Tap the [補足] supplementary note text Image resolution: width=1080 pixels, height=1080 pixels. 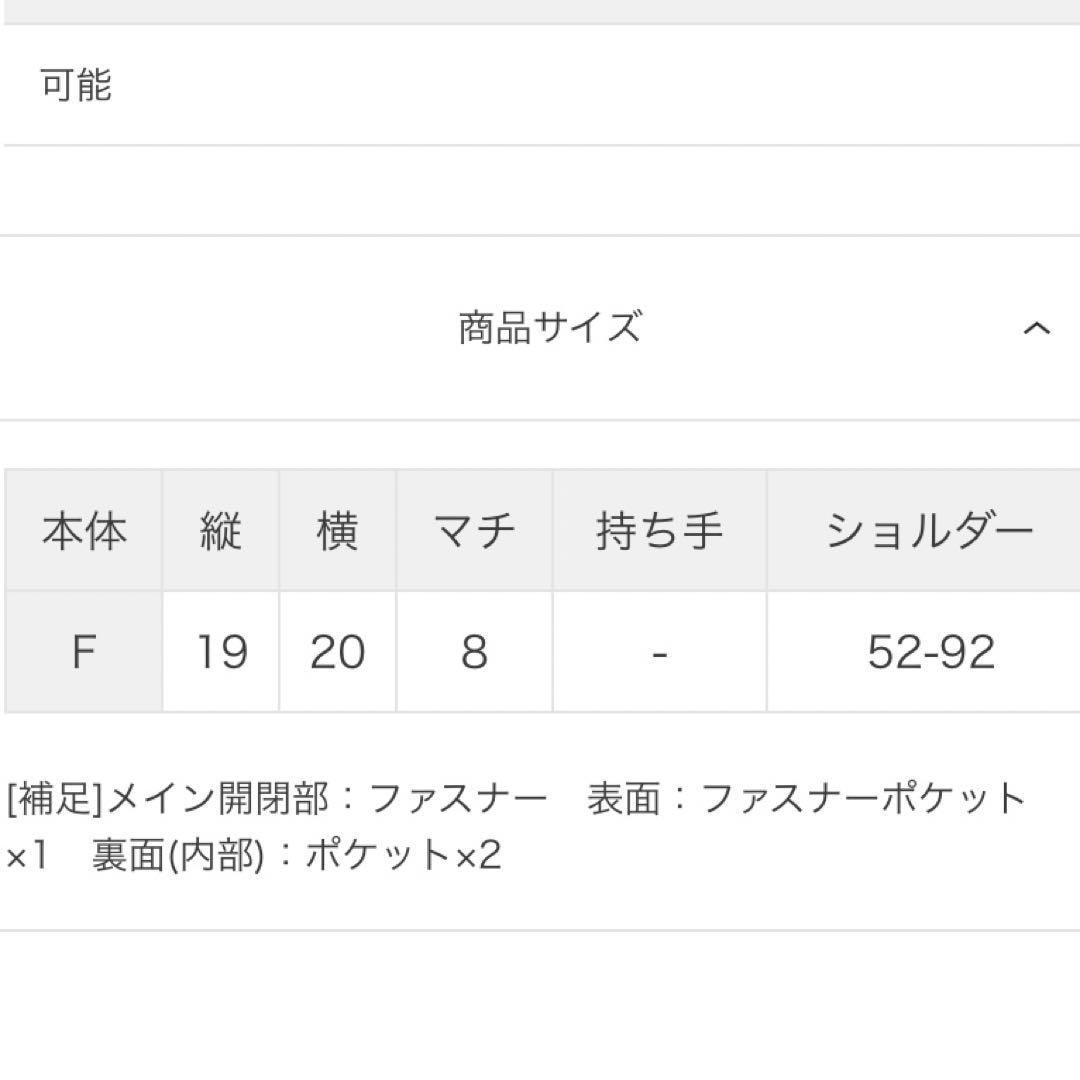pos(50,797)
